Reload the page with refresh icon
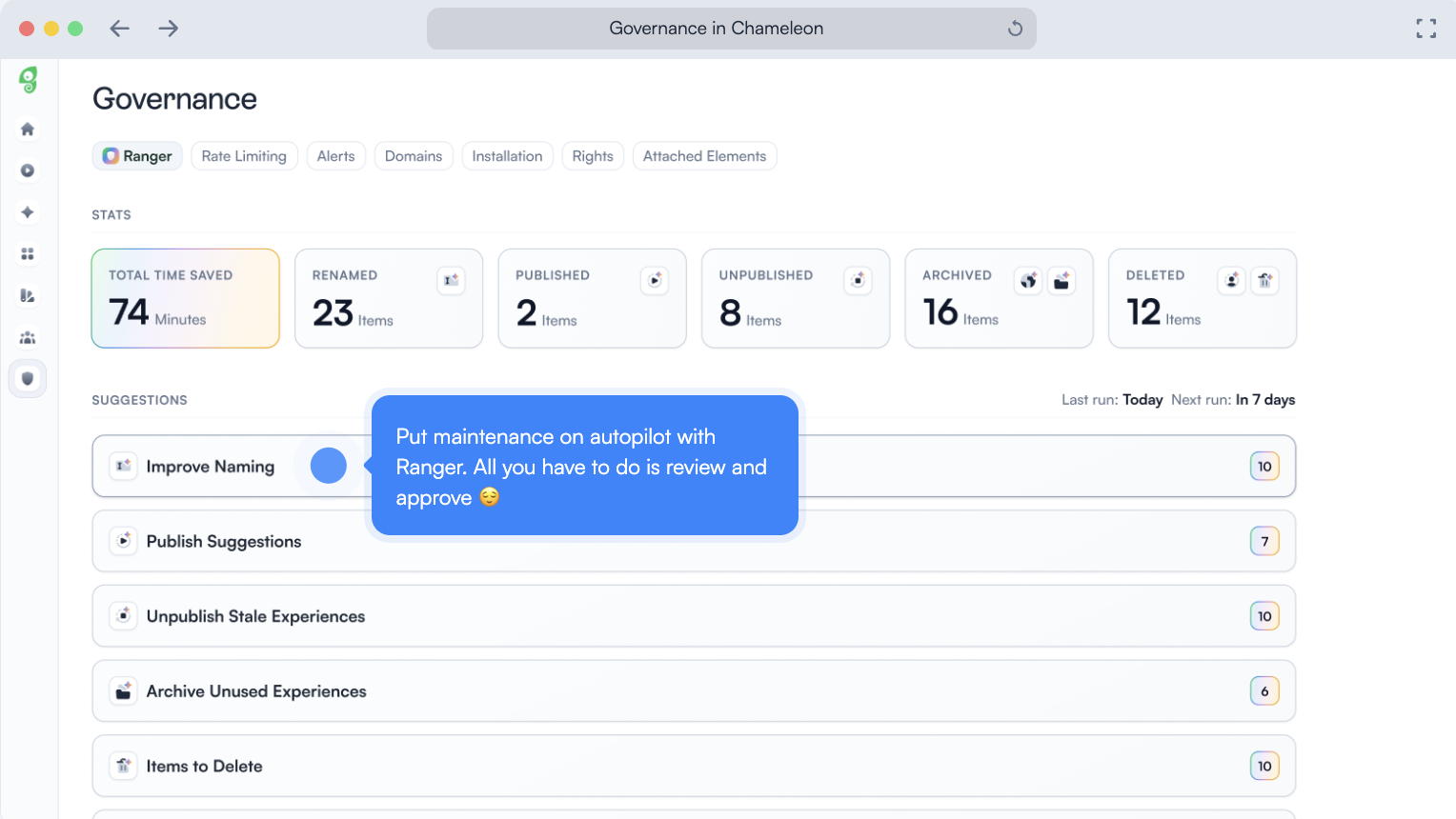 coord(1015,29)
